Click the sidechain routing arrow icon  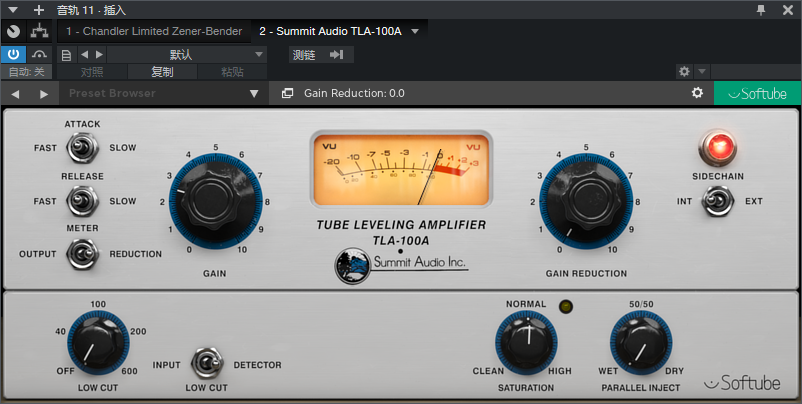coord(336,55)
